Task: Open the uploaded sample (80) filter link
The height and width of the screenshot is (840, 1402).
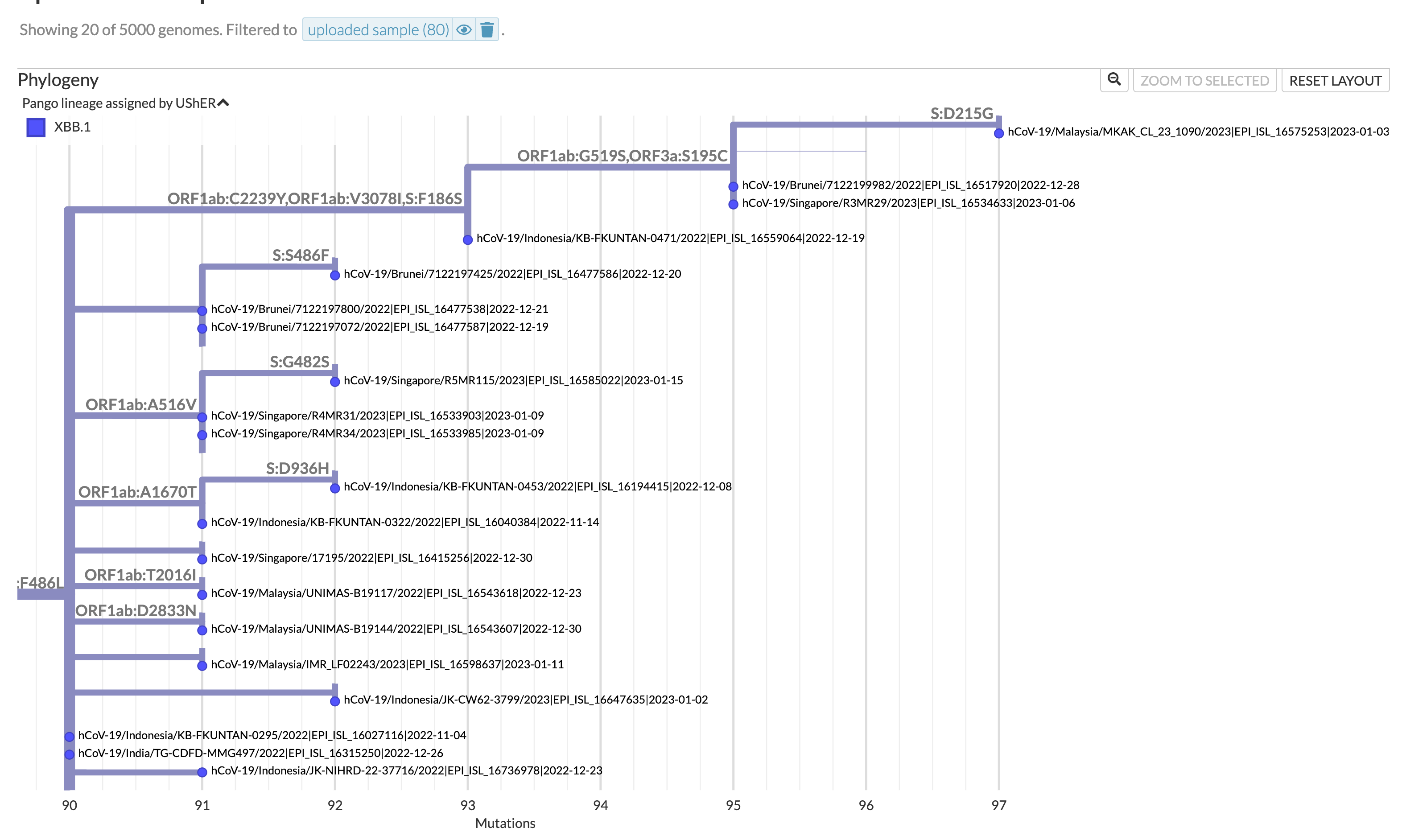Action: click(x=378, y=29)
